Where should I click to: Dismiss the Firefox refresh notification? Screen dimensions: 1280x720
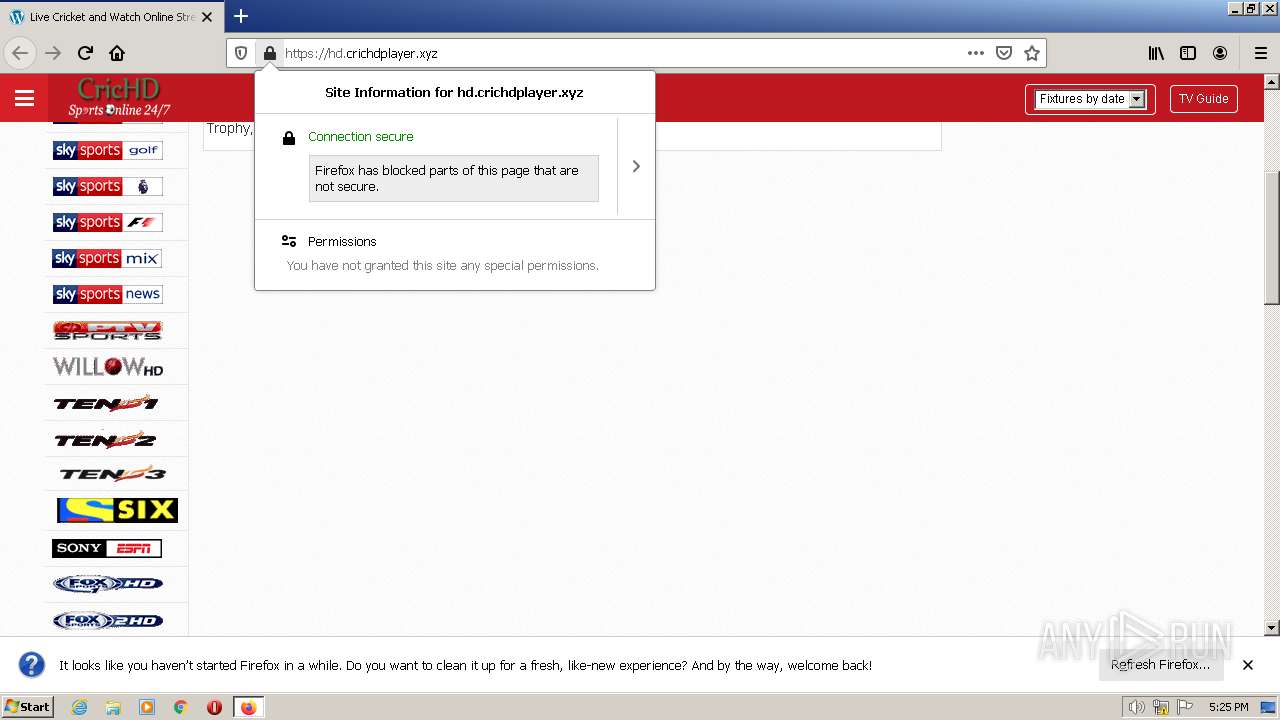[1248, 665]
